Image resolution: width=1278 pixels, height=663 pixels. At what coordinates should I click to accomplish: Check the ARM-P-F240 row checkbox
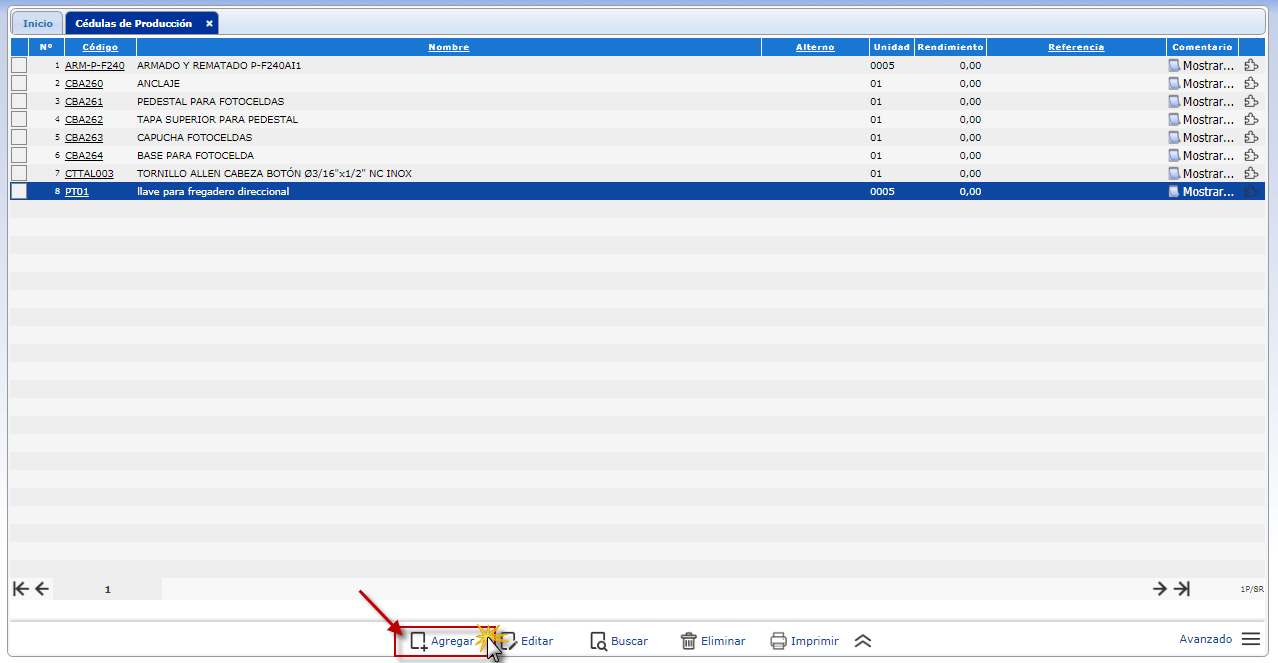19,65
